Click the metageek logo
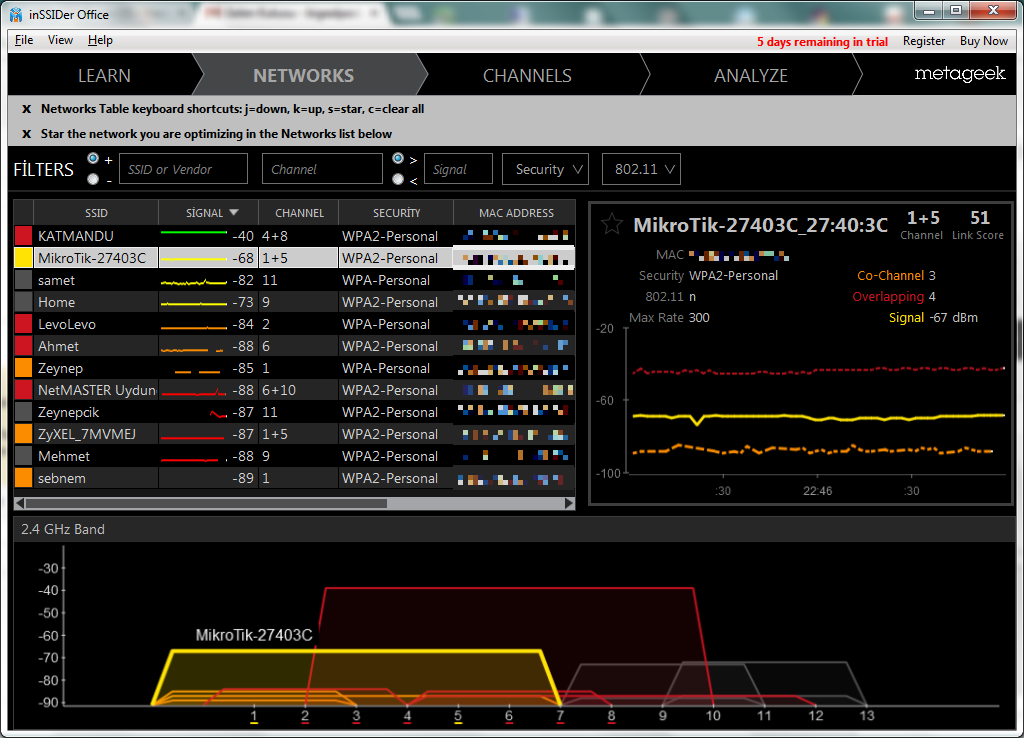Image resolution: width=1024 pixels, height=738 pixels. [959, 74]
